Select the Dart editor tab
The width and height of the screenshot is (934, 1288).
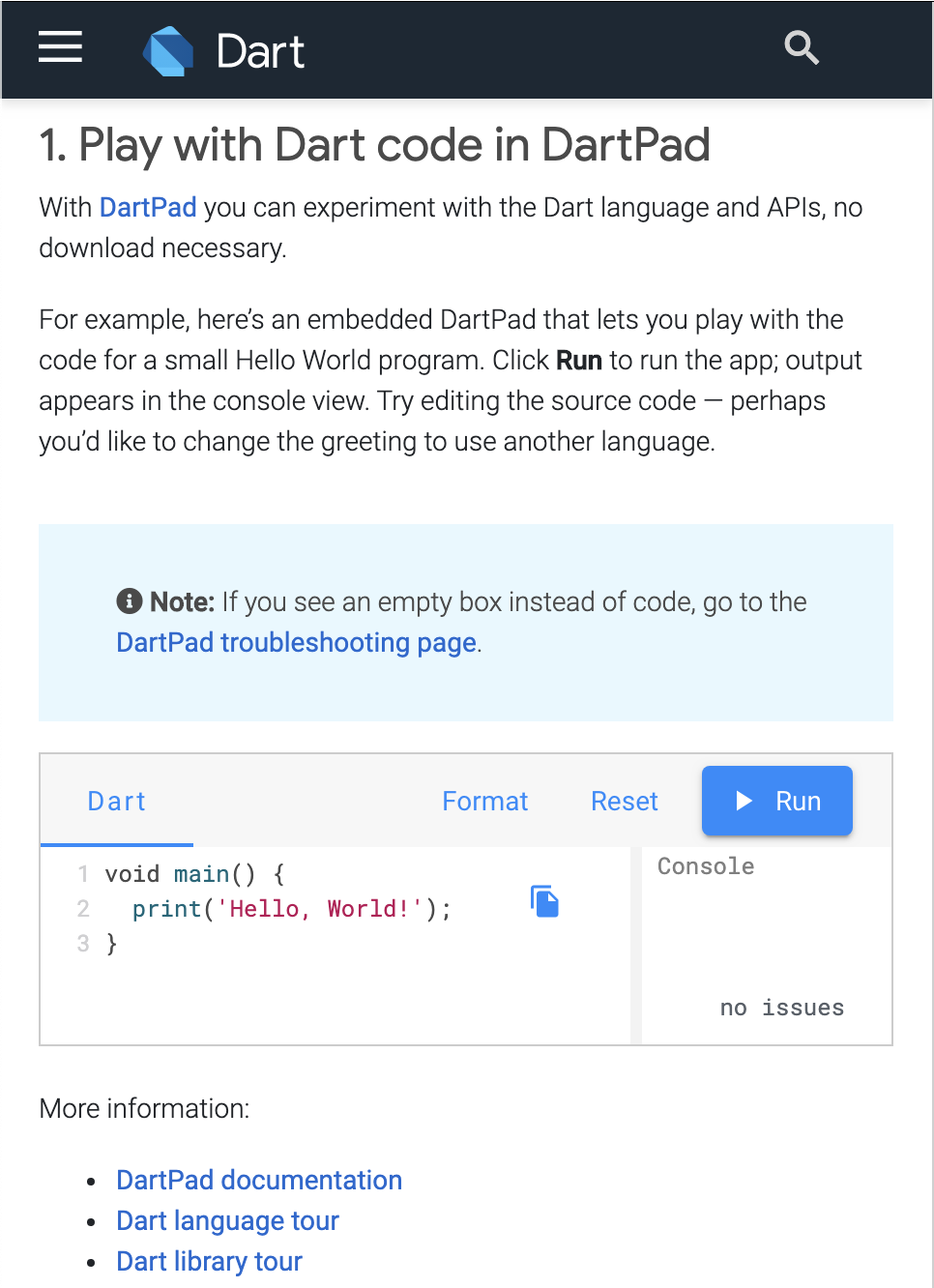pyautogui.click(x=117, y=801)
